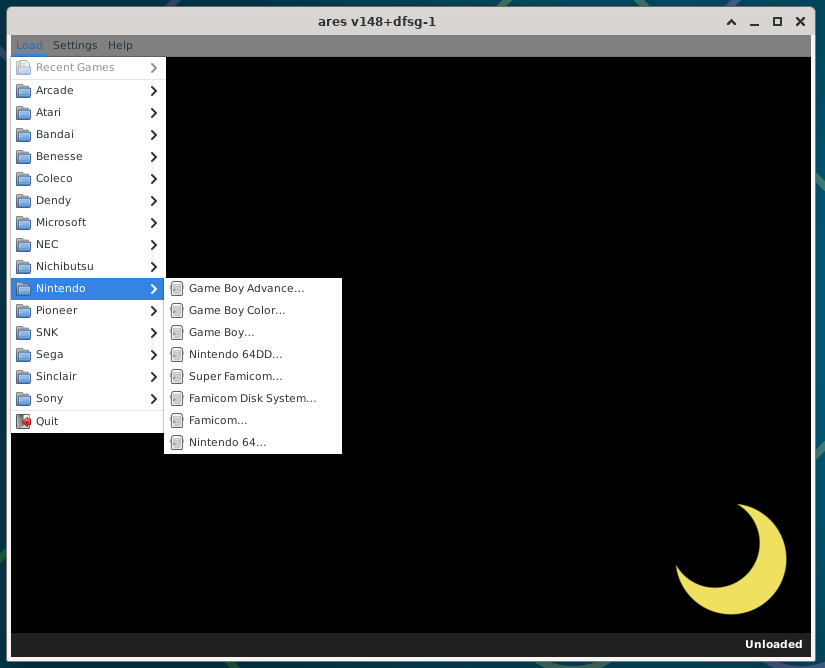This screenshot has width=825, height=668.
Task: Click the Pioneer folder icon
Action: coord(23,311)
